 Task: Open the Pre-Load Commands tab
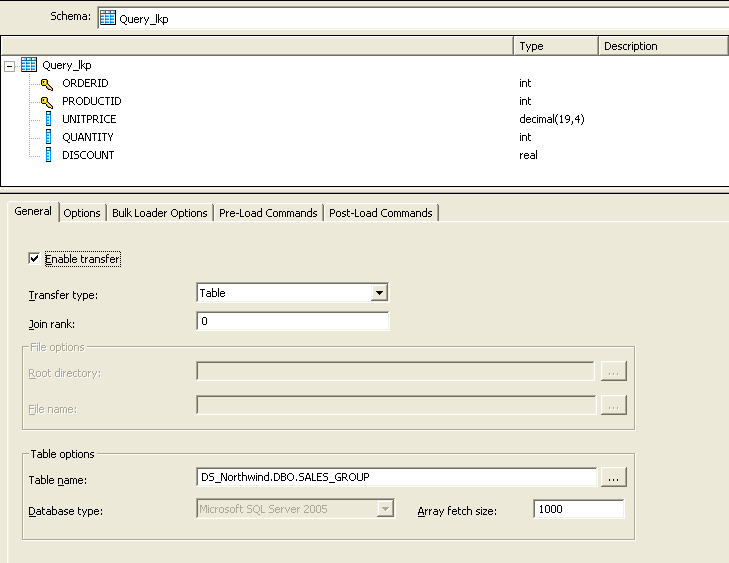click(268, 213)
